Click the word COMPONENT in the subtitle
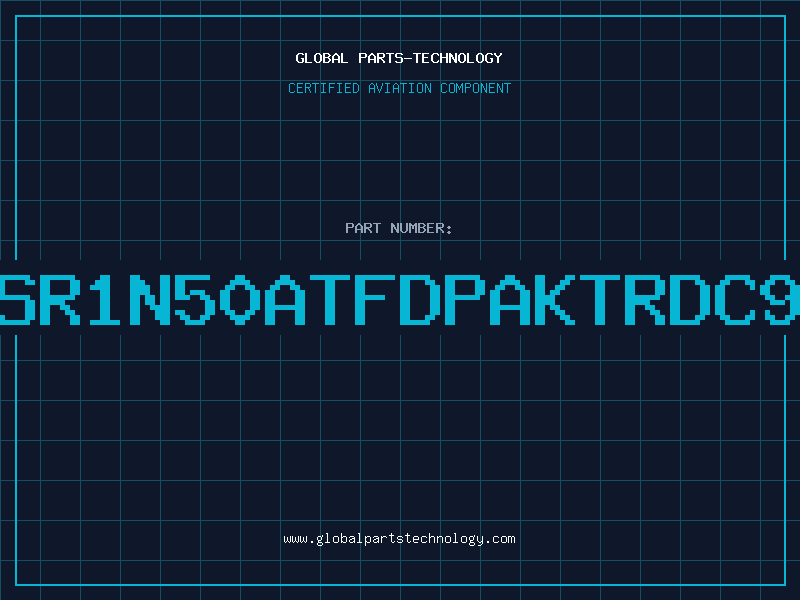This screenshot has height=600, width=800. 476,88
